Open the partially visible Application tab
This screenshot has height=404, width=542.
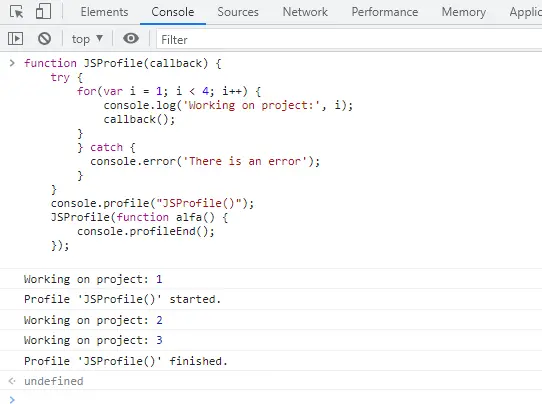[x=525, y=12]
